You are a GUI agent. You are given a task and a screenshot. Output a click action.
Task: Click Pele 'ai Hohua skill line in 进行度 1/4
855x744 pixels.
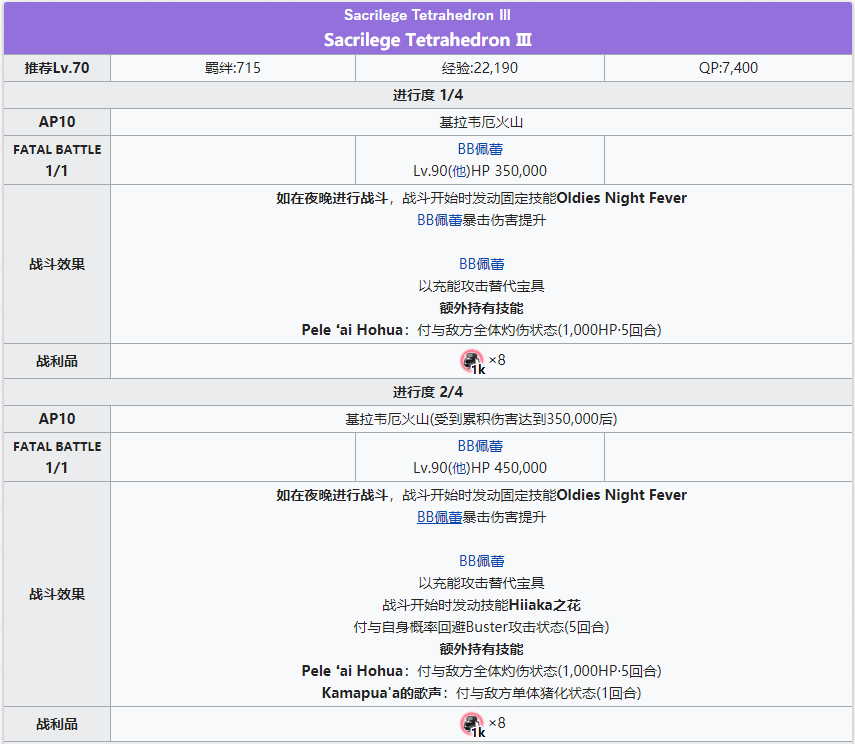[481, 330]
